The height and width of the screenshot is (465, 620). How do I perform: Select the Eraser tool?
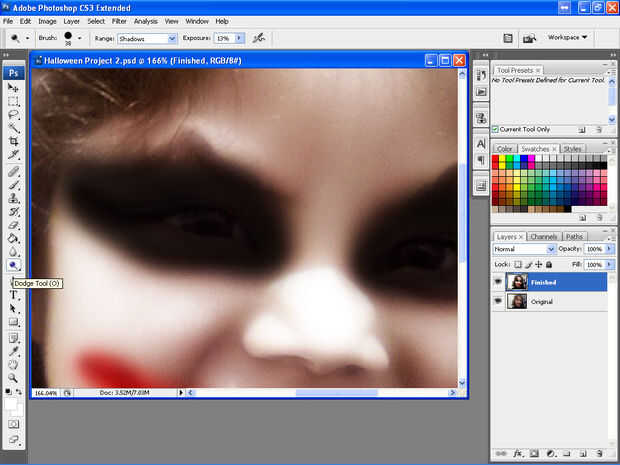[x=13, y=225]
